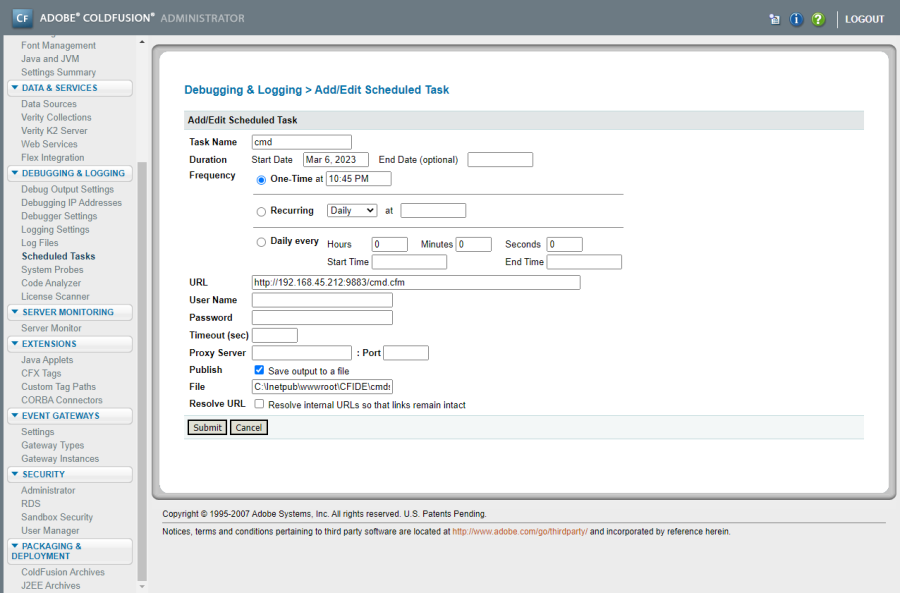The image size is (900, 593).
Task: Click the File path input field
Action: pos(322,386)
